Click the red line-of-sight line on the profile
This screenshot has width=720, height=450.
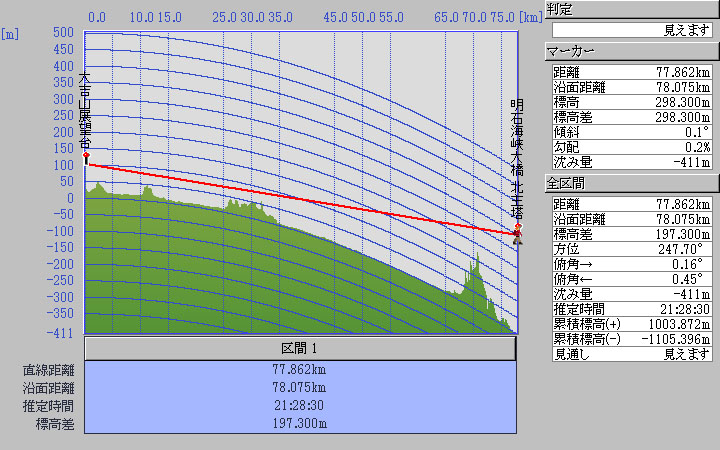click(x=301, y=199)
